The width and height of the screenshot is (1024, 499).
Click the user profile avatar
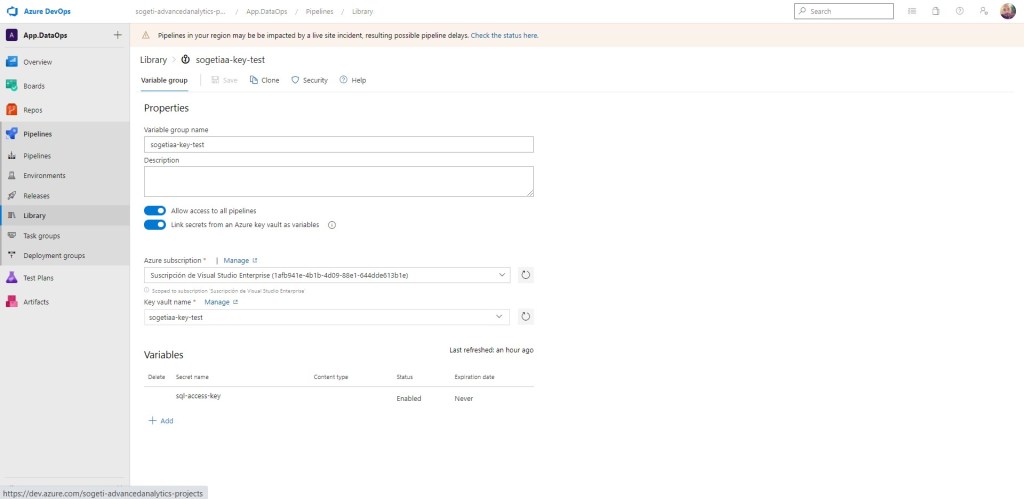coord(1007,11)
